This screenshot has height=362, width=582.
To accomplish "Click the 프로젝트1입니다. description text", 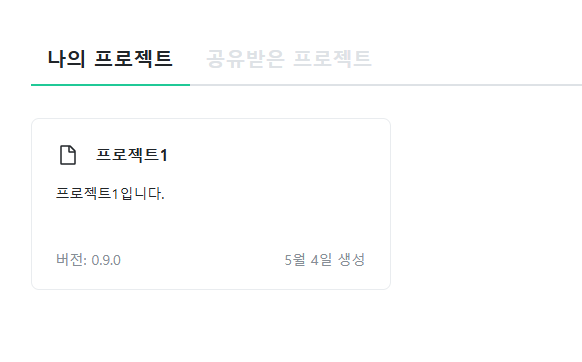I will 110,193.
